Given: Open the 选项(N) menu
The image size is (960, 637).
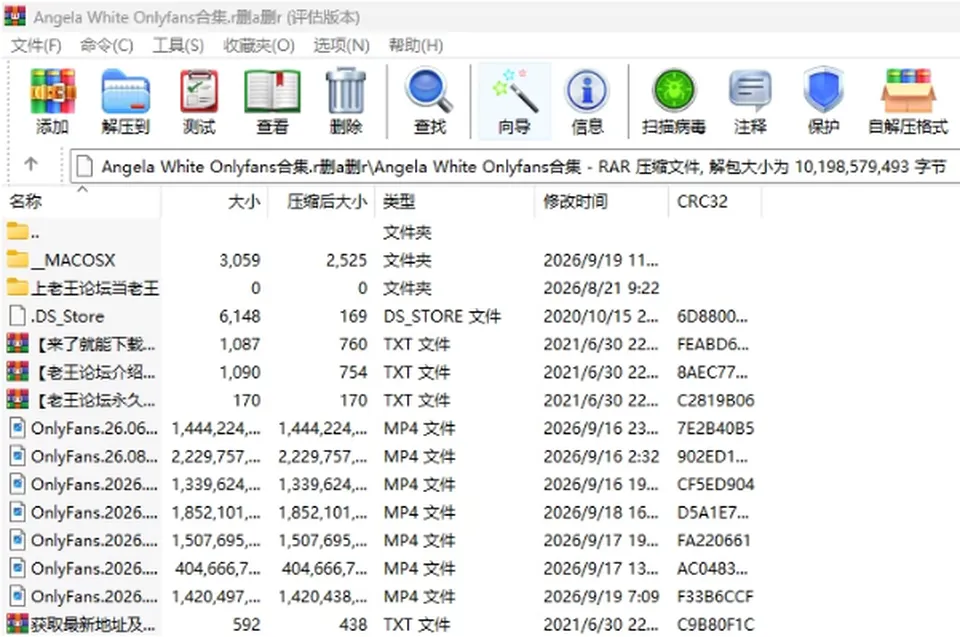Looking at the screenshot, I should point(342,45).
